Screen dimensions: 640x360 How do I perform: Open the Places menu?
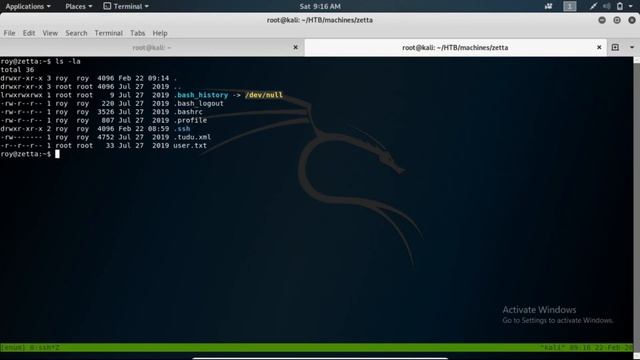tap(79, 6)
